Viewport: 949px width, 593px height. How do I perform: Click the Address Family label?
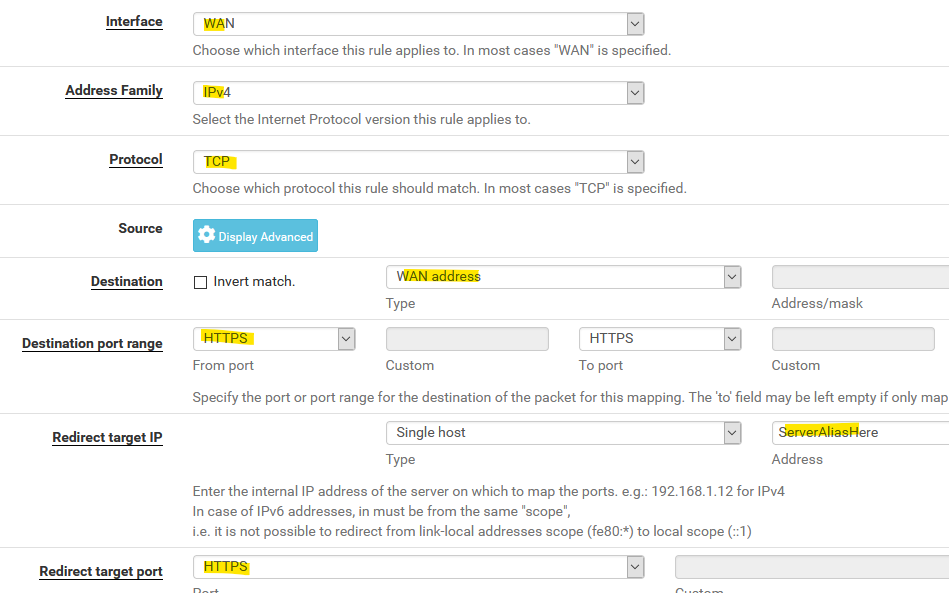(114, 91)
